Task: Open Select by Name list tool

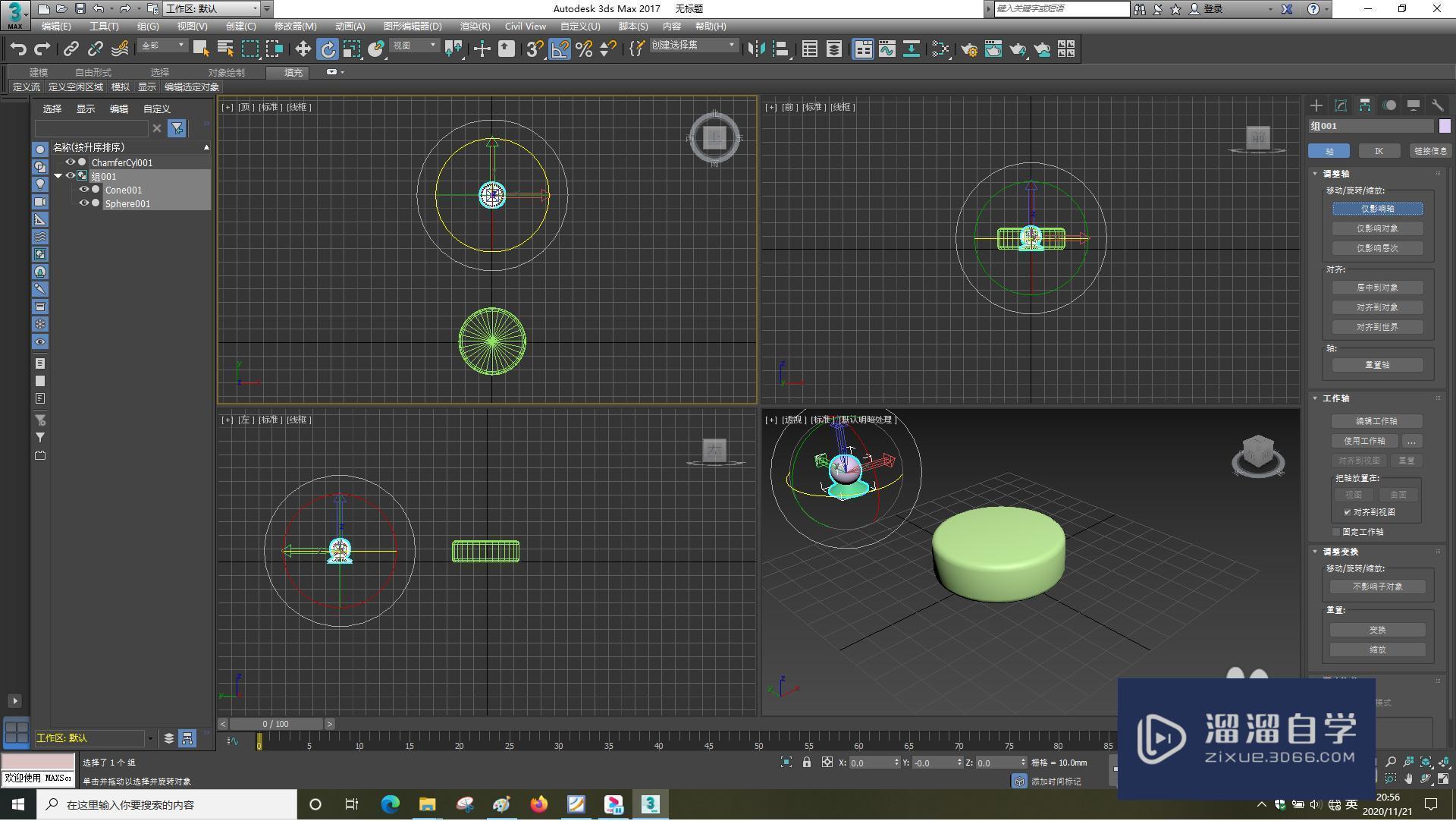Action: tap(225, 49)
